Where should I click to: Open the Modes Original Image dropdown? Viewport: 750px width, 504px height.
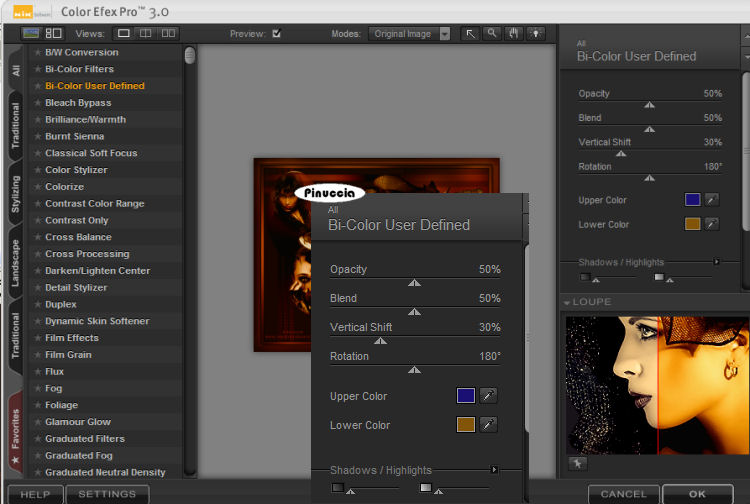point(409,33)
